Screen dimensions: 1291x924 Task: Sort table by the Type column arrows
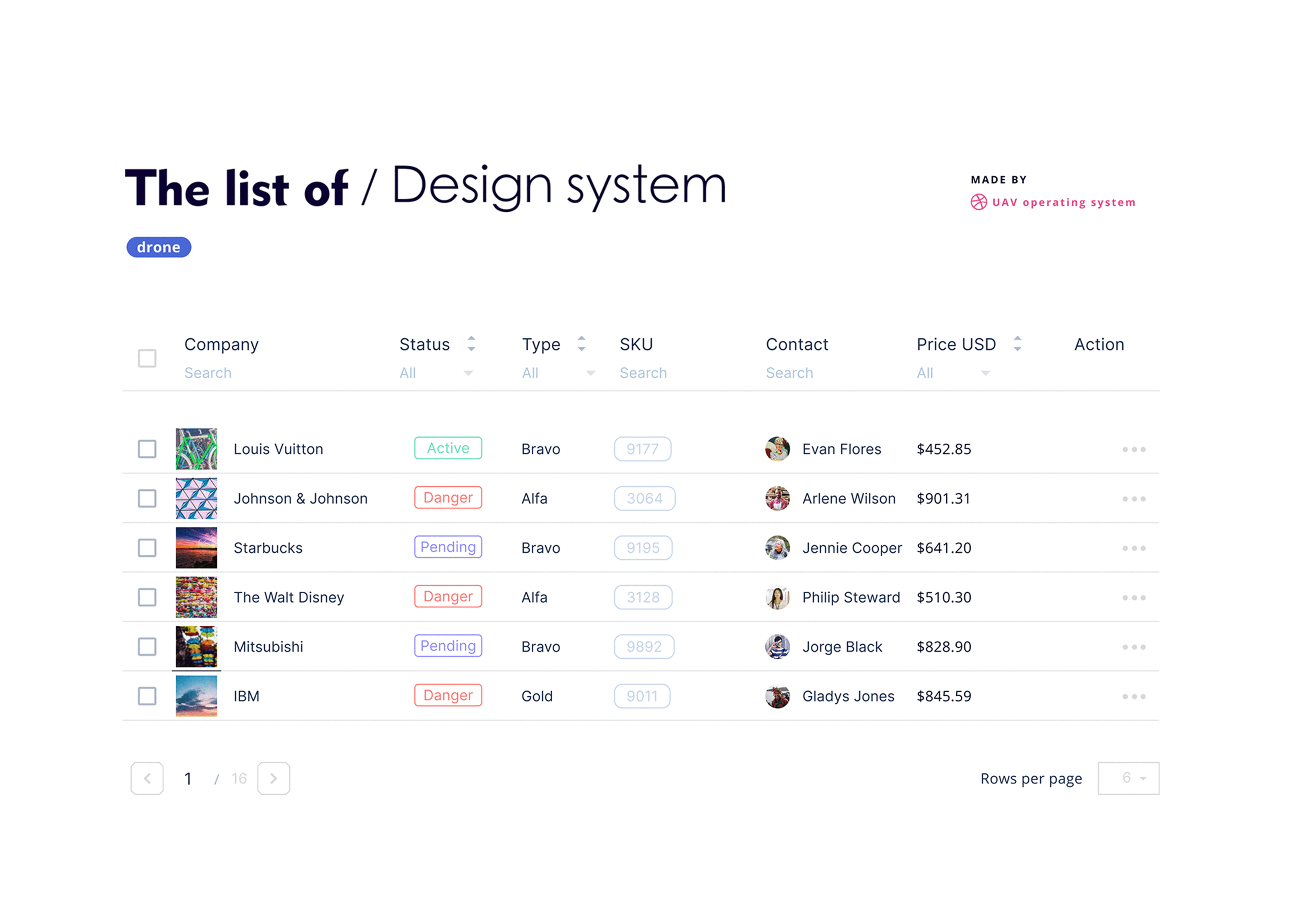(581, 344)
